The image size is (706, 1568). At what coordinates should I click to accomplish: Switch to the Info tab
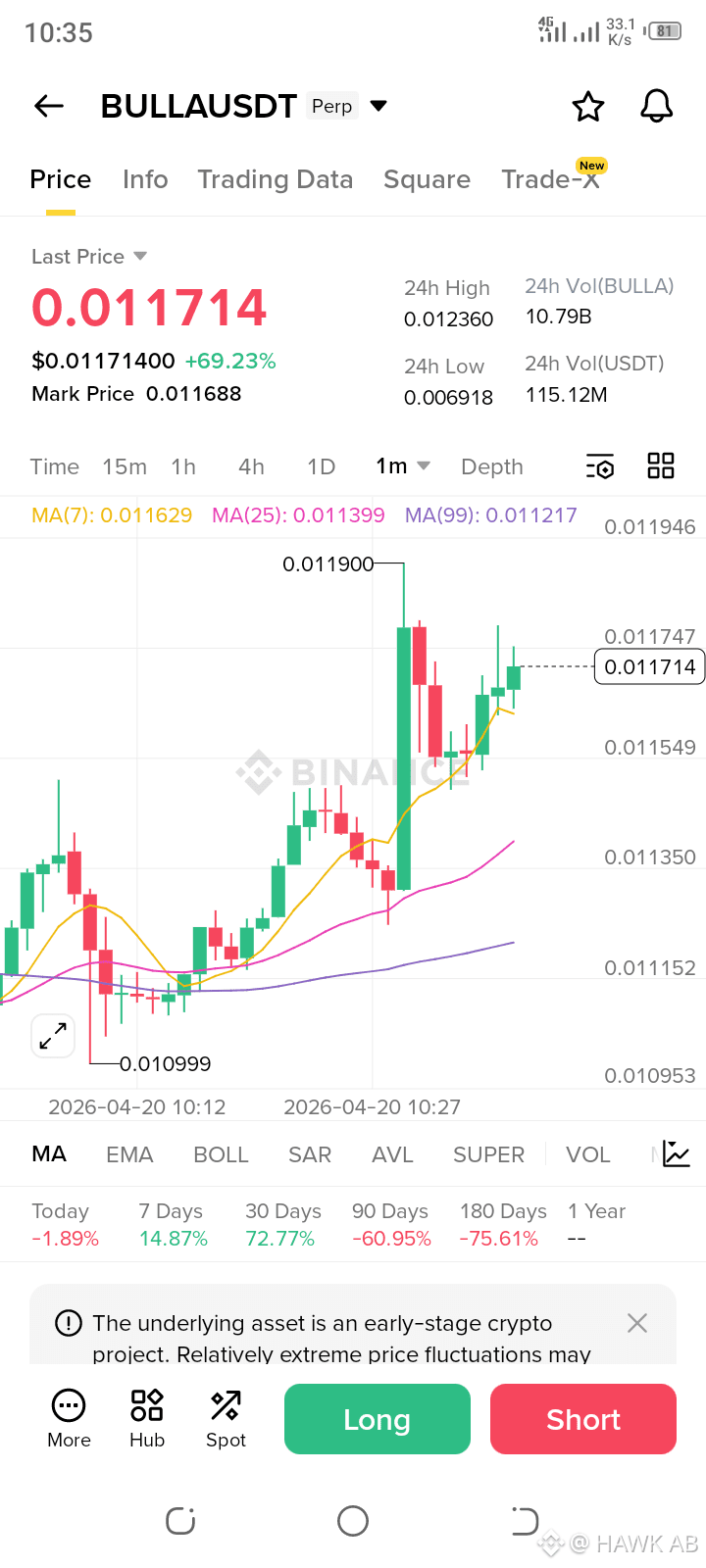(x=145, y=179)
